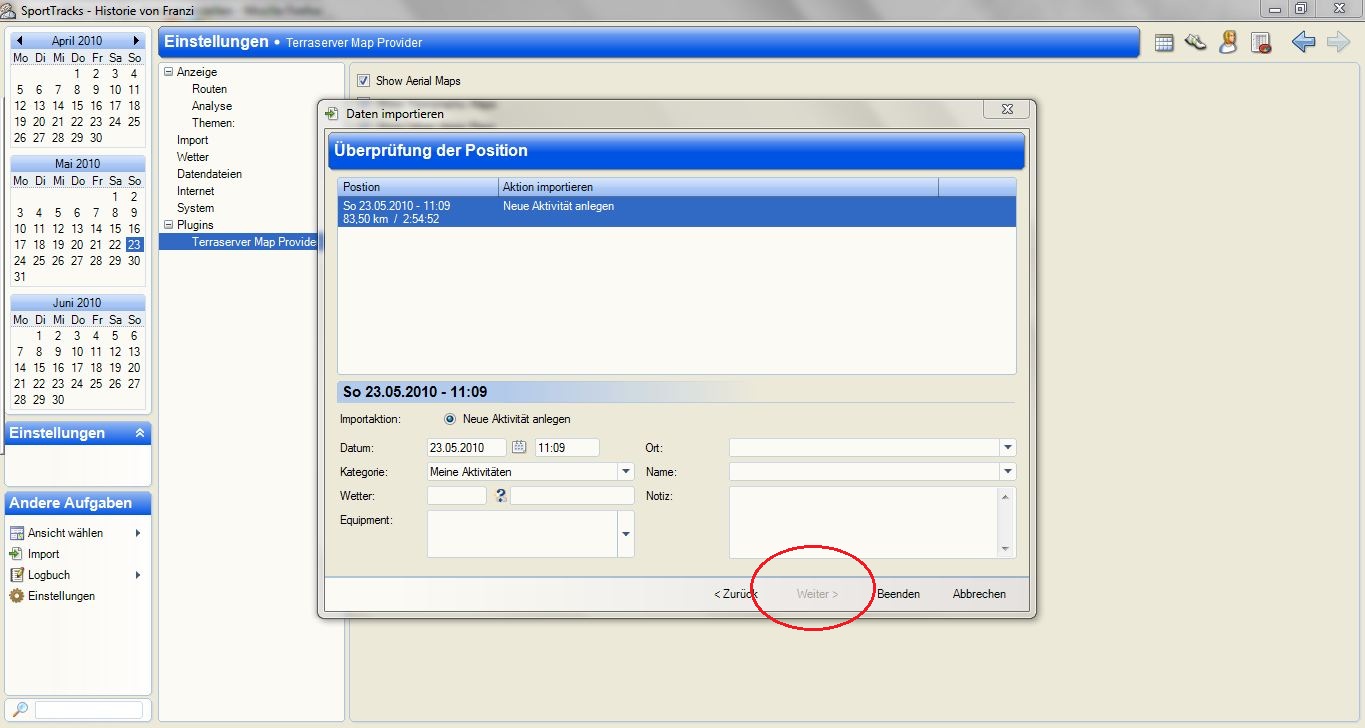Image resolution: width=1365 pixels, height=728 pixels.
Task: Click the weather help question mark icon
Action: click(500, 496)
